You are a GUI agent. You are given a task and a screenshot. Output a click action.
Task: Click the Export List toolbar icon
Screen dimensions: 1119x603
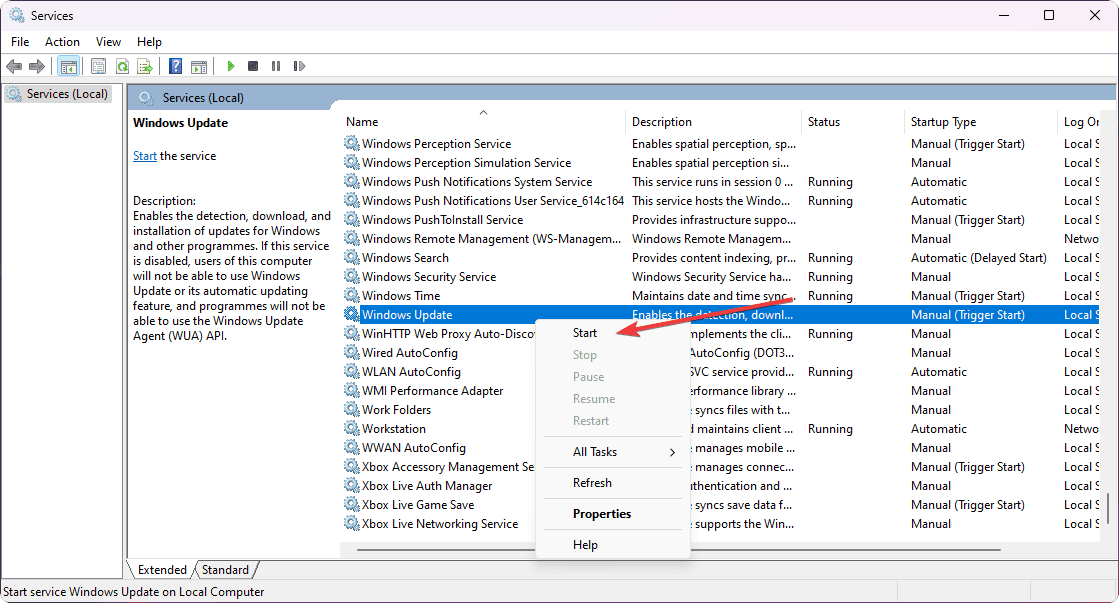[146, 66]
